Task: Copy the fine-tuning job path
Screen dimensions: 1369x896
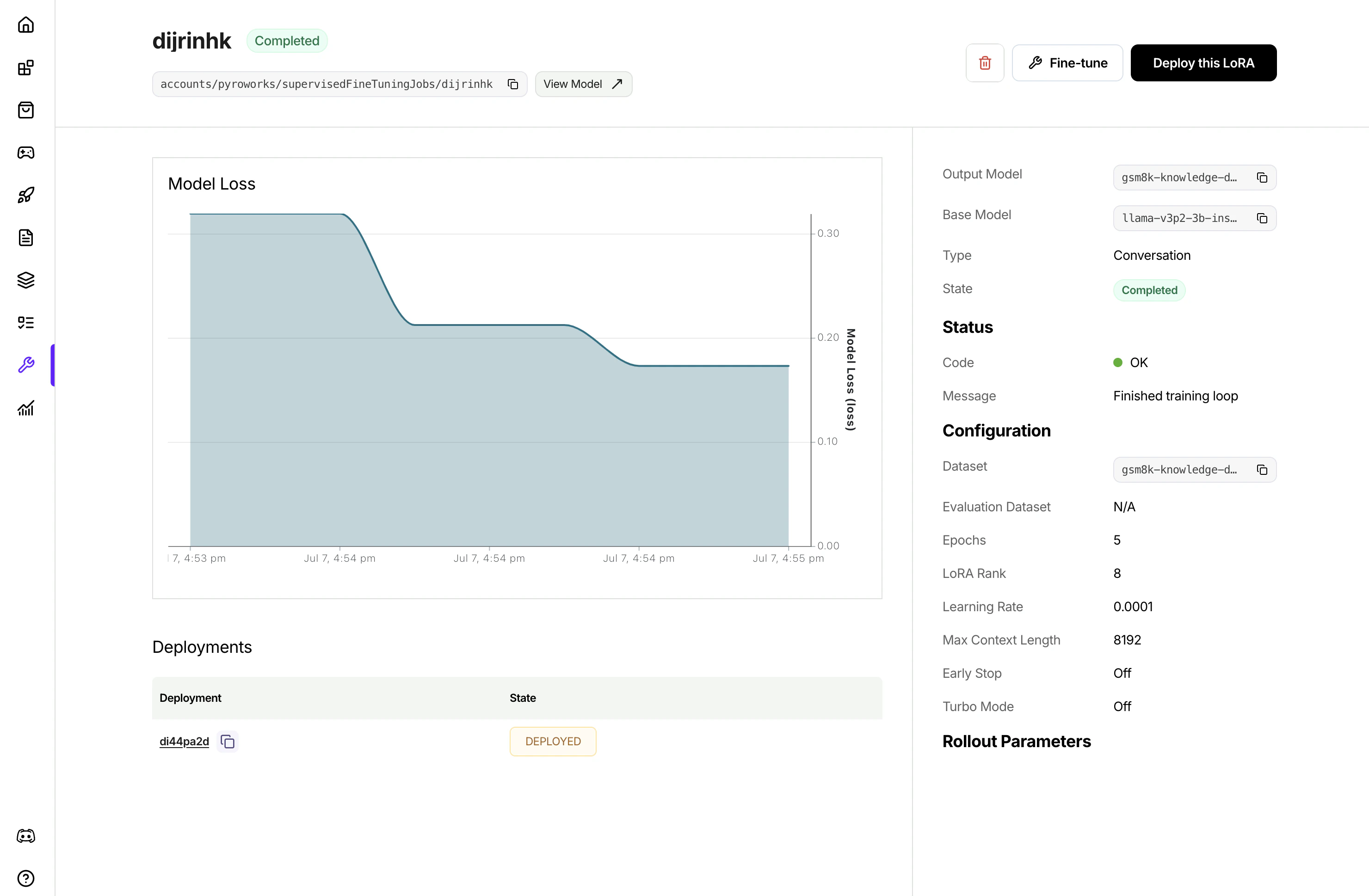Action: [513, 85]
